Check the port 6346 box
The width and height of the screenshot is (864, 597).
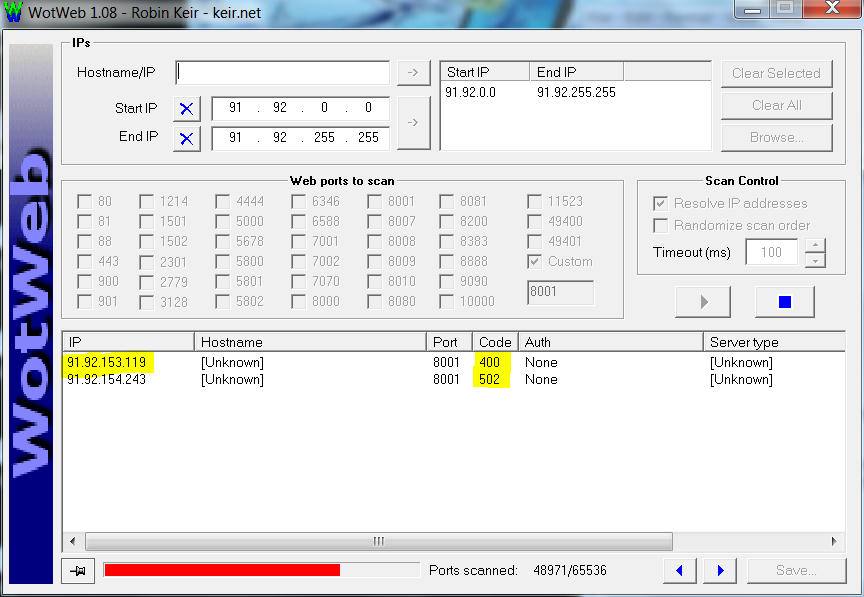(x=299, y=201)
